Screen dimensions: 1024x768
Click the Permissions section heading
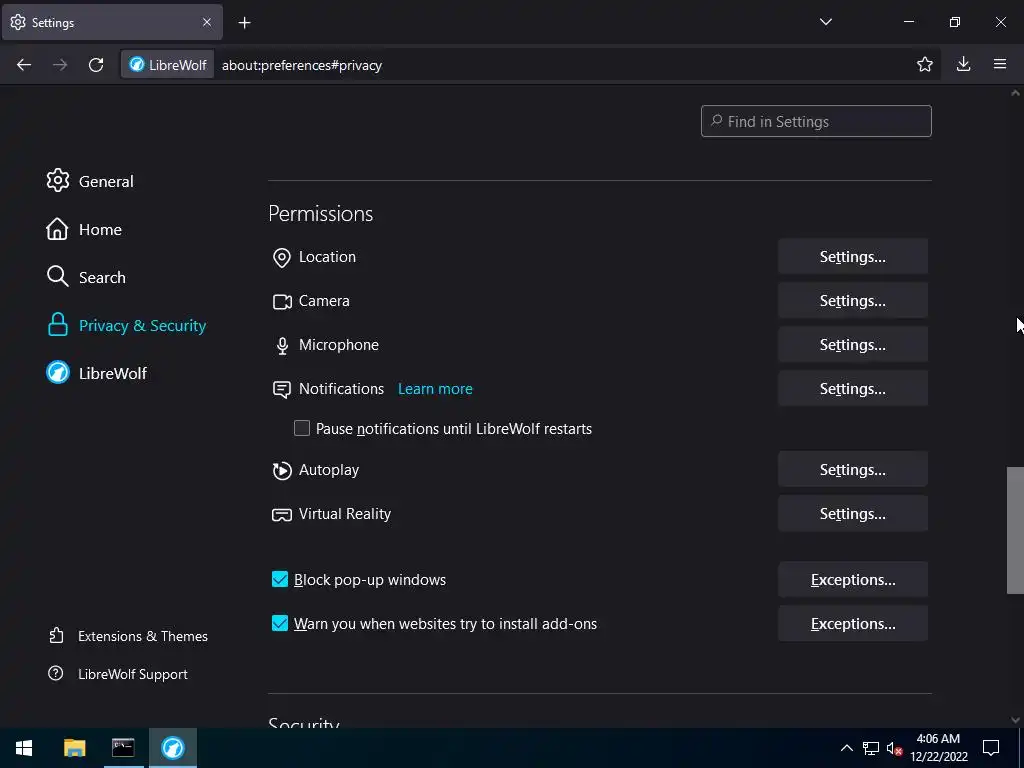tap(321, 214)
